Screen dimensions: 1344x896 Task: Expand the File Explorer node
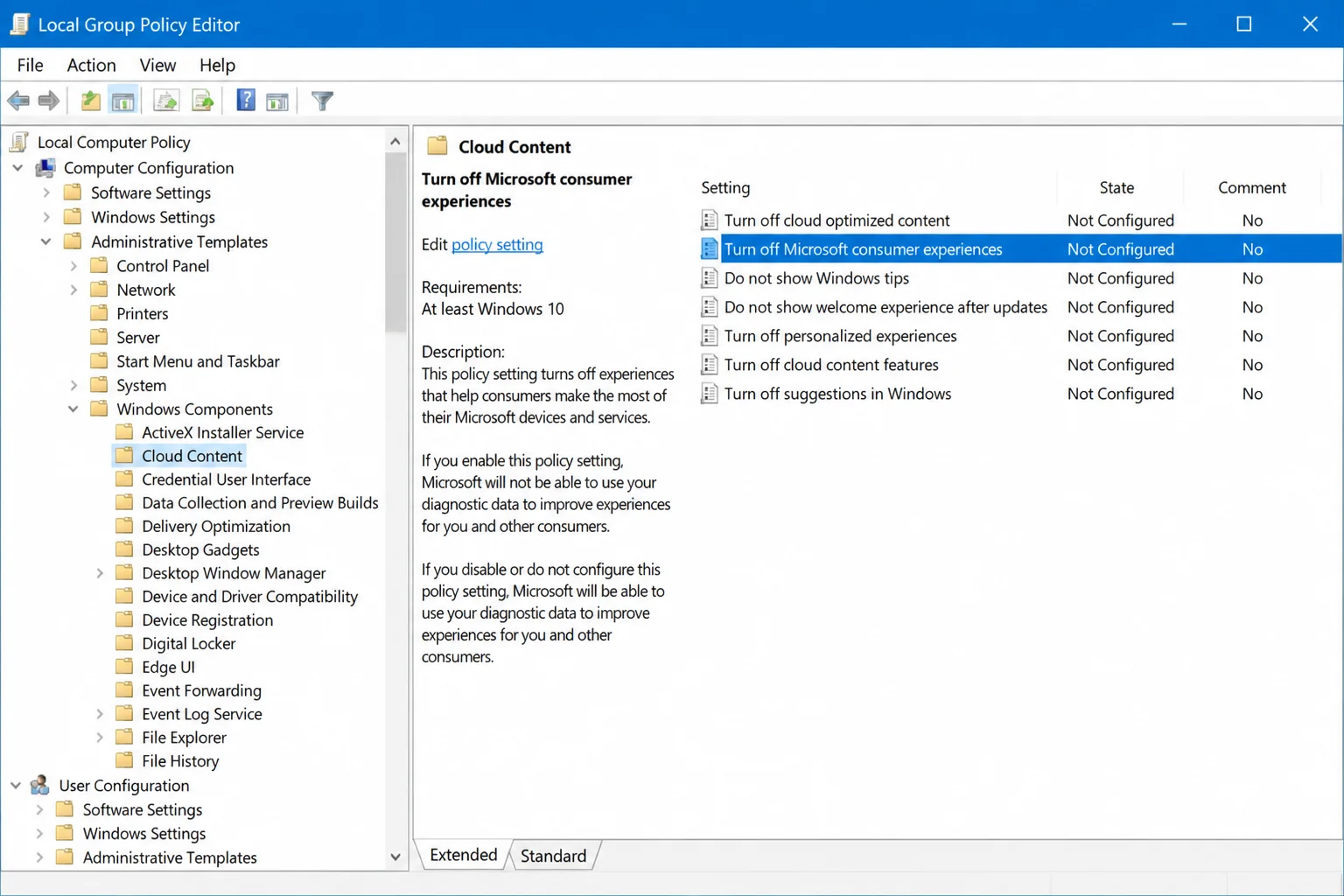pyautogui.click(x=100, y=738)
